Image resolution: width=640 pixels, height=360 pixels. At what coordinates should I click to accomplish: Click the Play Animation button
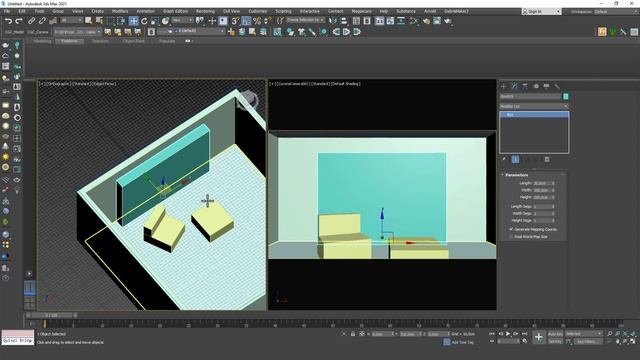tap(508, 334)
